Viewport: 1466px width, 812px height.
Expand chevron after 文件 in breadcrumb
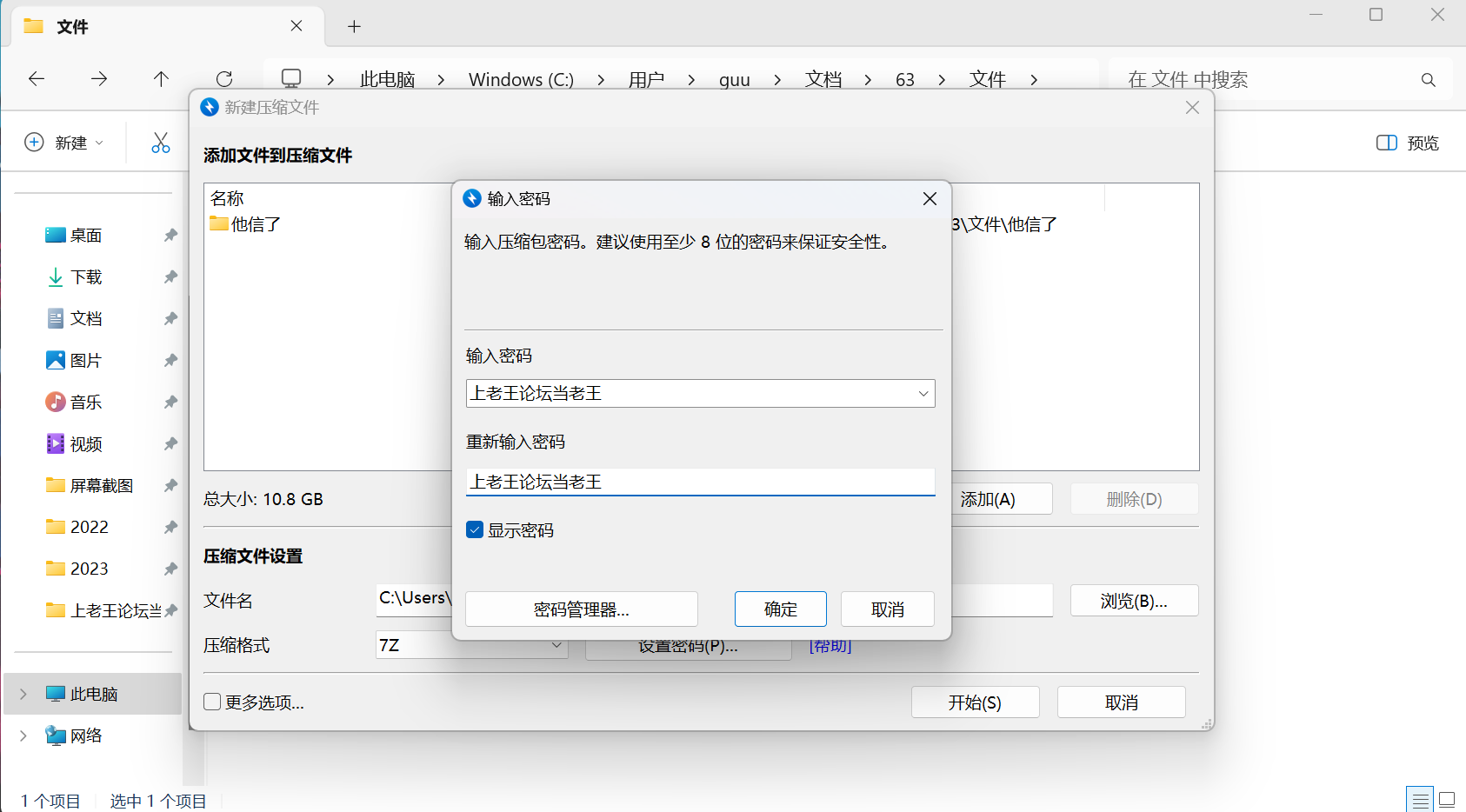1034,80
